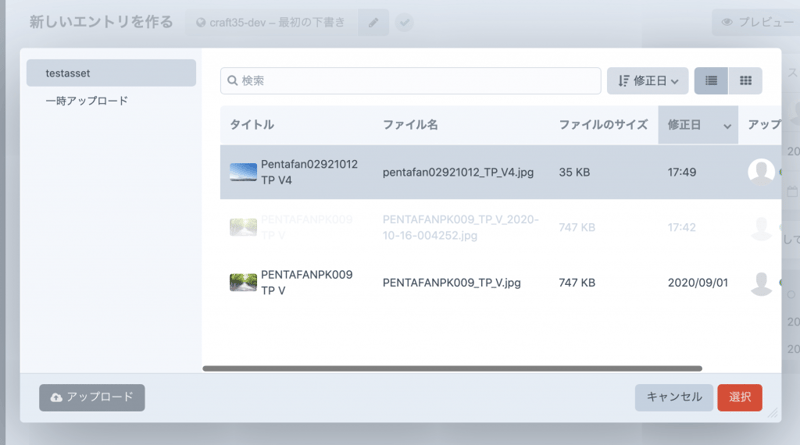Click 747 KB in PENTAFANPK009_TP_V.jpg row
800x445 pixels.
577,283
